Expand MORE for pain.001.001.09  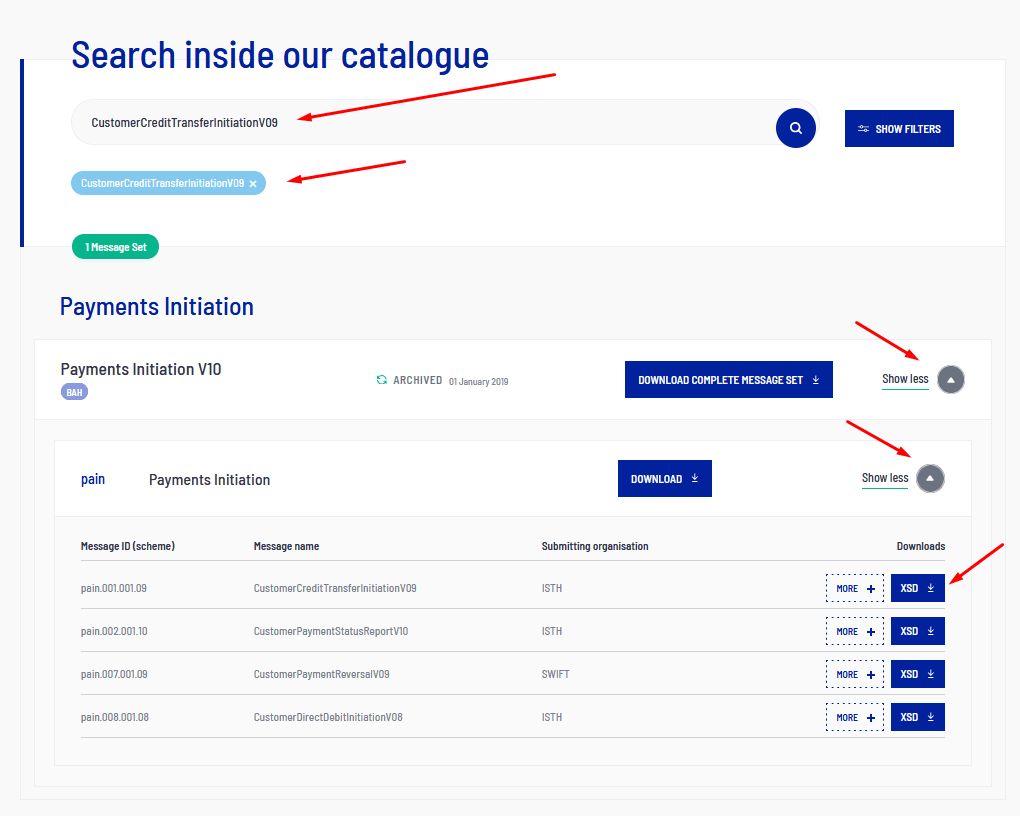(855, 588)
